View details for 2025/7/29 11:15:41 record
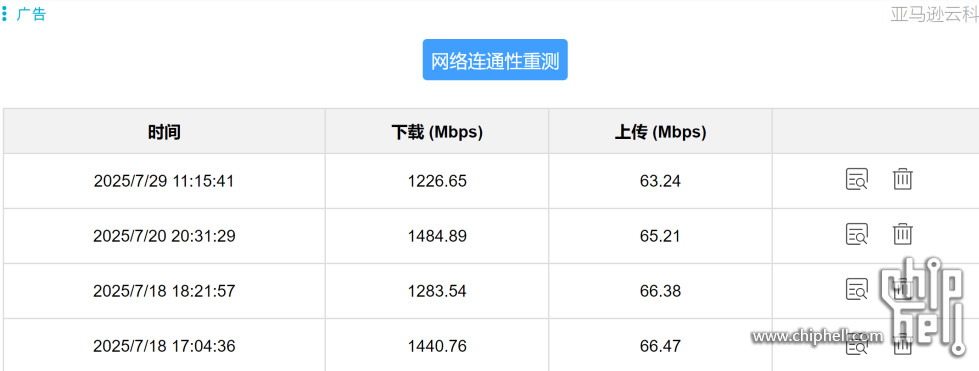 coord(857,180)
